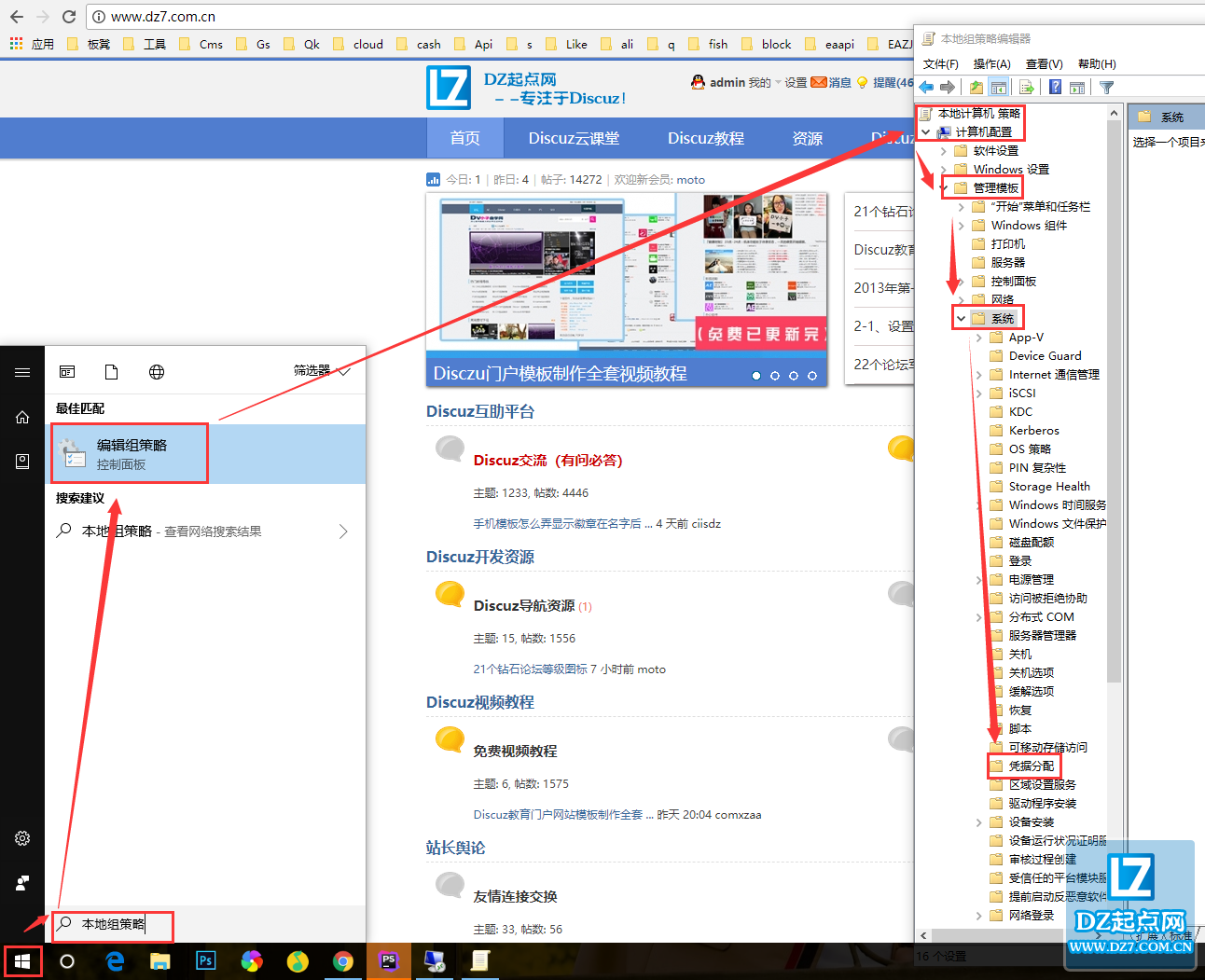Open the blue Photoshop icon on the taskbar
Screen dimensions: 1205x980
coord(206,960)
